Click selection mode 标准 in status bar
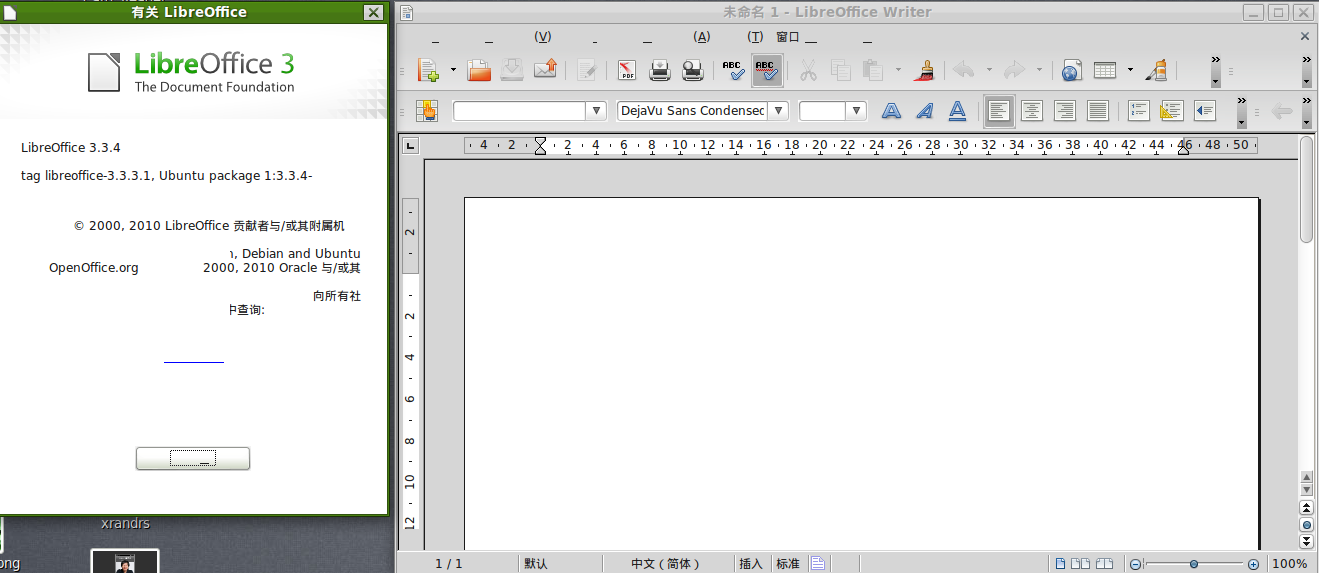 pos(788,564)
